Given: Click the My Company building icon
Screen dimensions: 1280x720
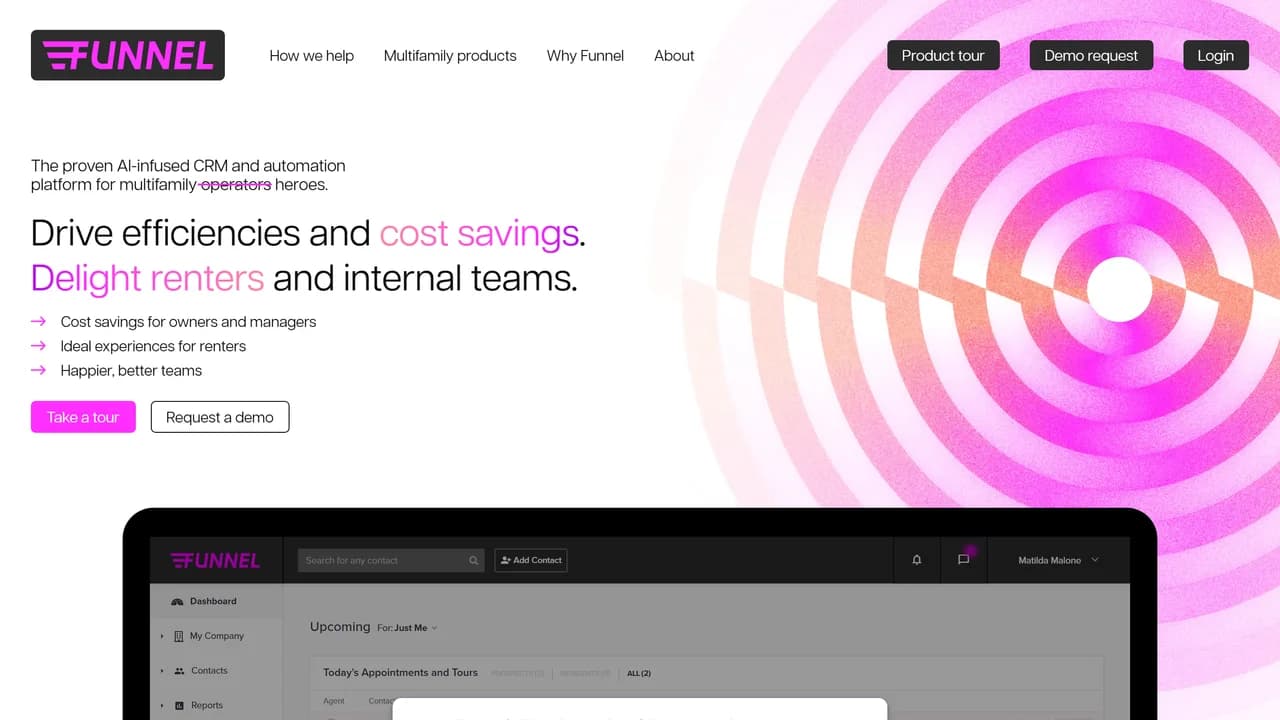Looking at the screenshot, I should point(179,636).
